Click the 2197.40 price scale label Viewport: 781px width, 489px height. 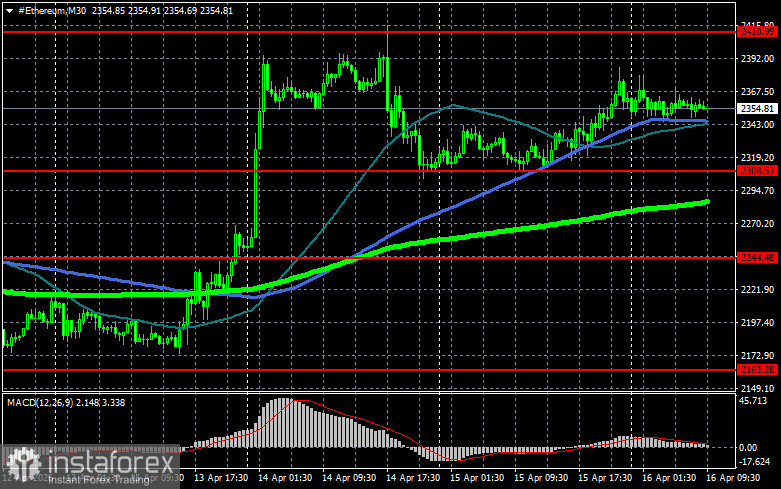pyautogui.click(x=758, y=323)
